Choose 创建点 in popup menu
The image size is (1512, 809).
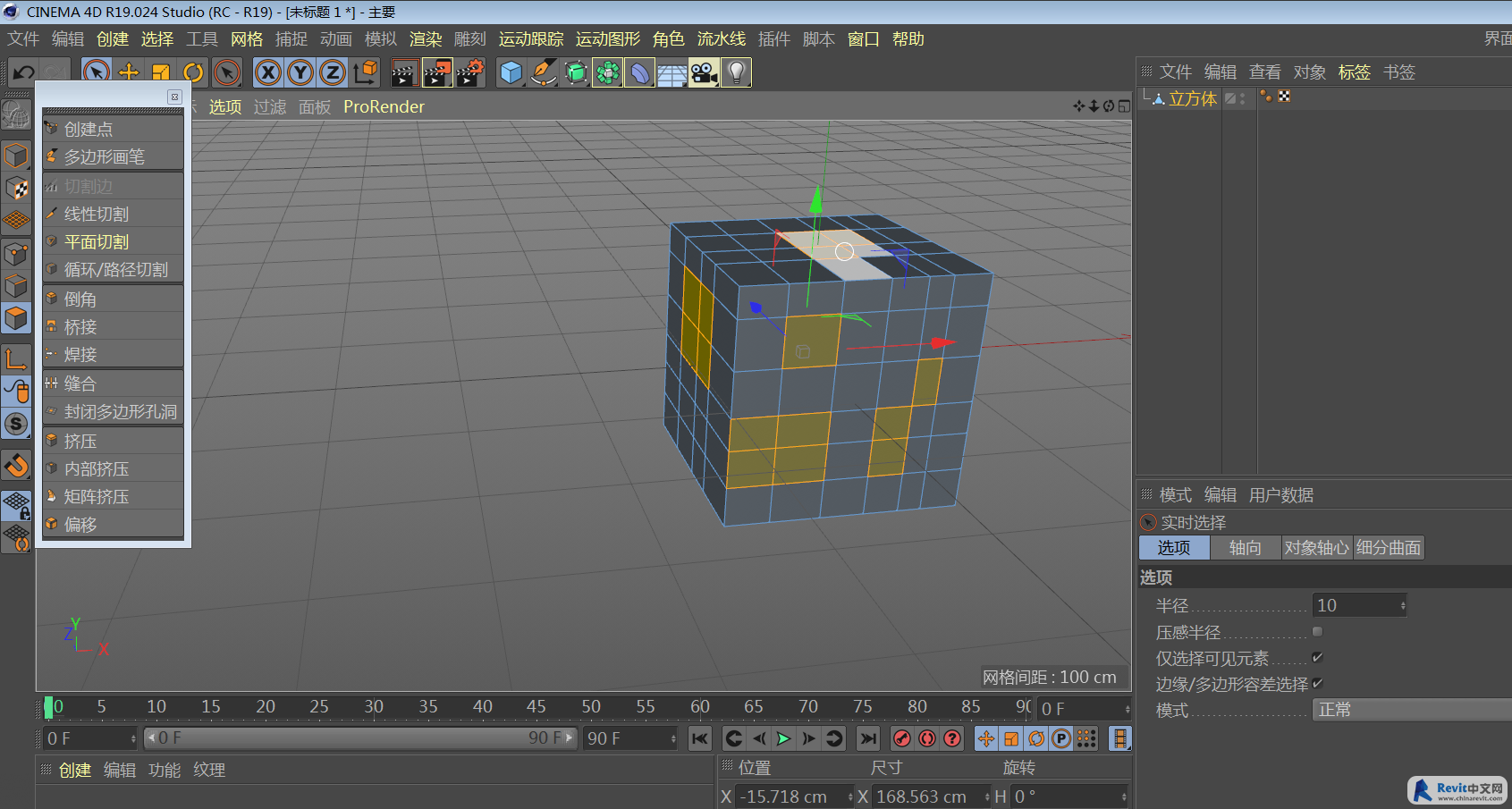tap(114, 130)
